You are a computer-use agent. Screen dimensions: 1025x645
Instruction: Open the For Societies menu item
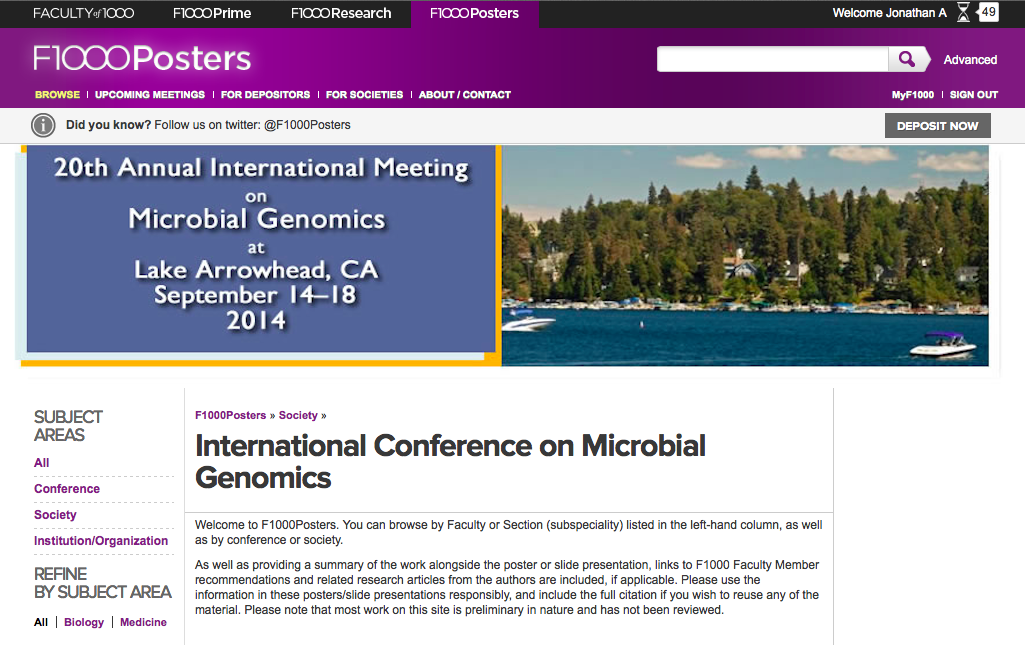coord(364,95)
